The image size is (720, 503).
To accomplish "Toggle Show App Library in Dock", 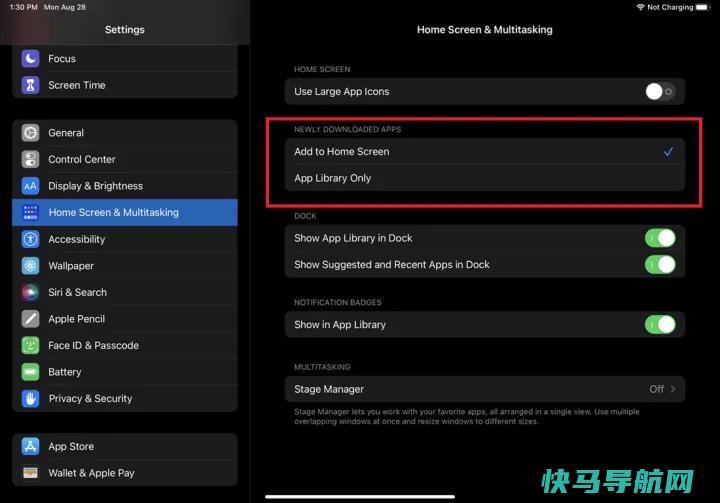I will click(660, 238).
